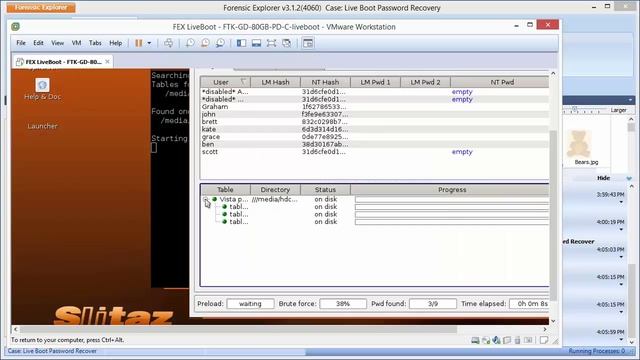Open the VM menu
This screenshot has height=360, width=640.
tap(76, 43)
